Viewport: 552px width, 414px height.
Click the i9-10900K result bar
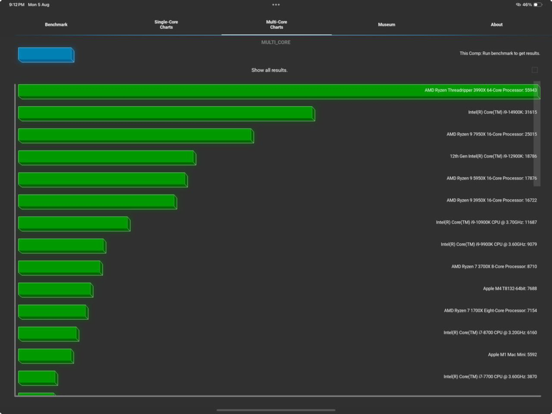pos(74,224)
